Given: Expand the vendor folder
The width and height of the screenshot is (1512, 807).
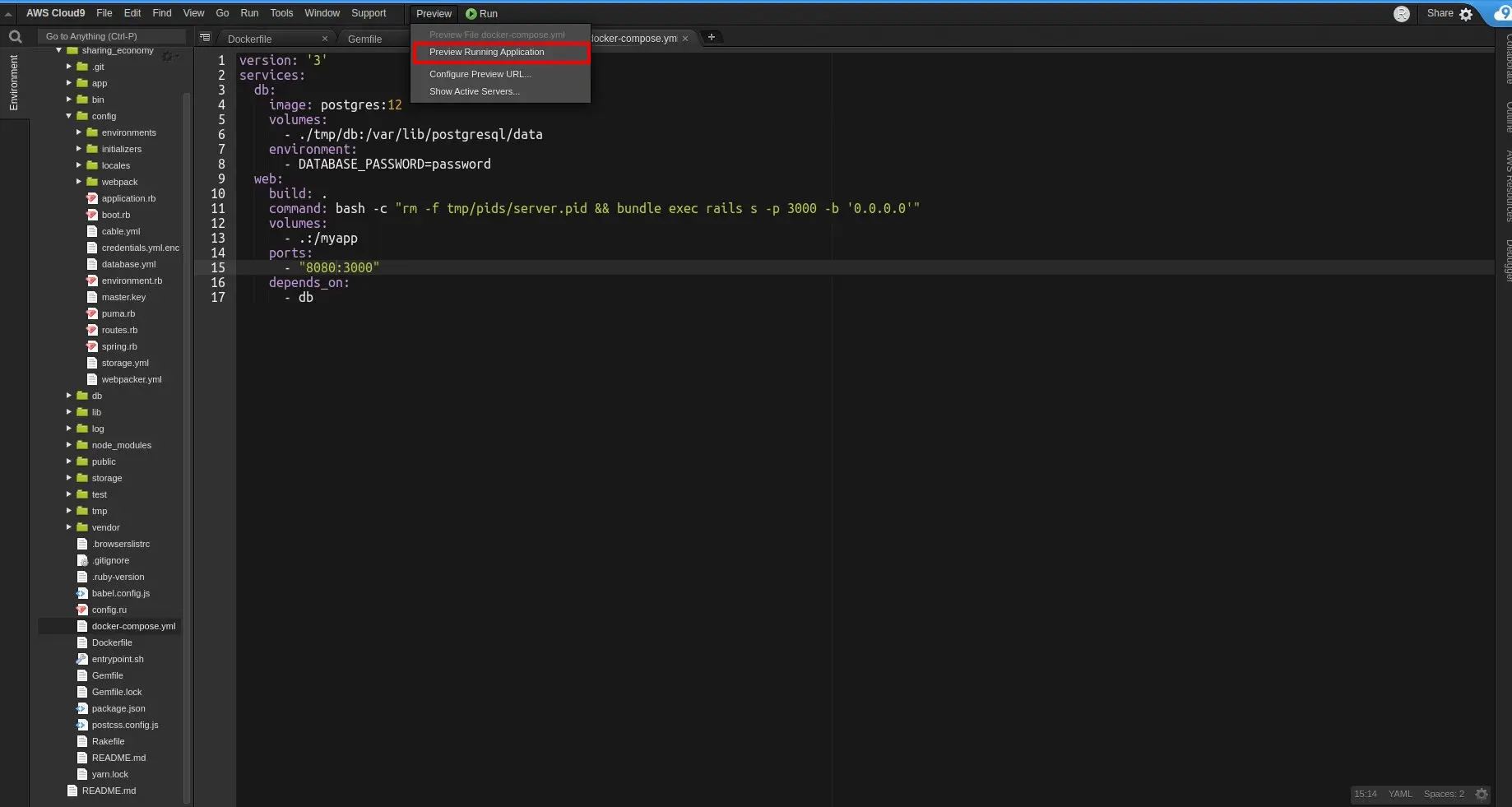Looking at the screenshot, I should 69,527.
